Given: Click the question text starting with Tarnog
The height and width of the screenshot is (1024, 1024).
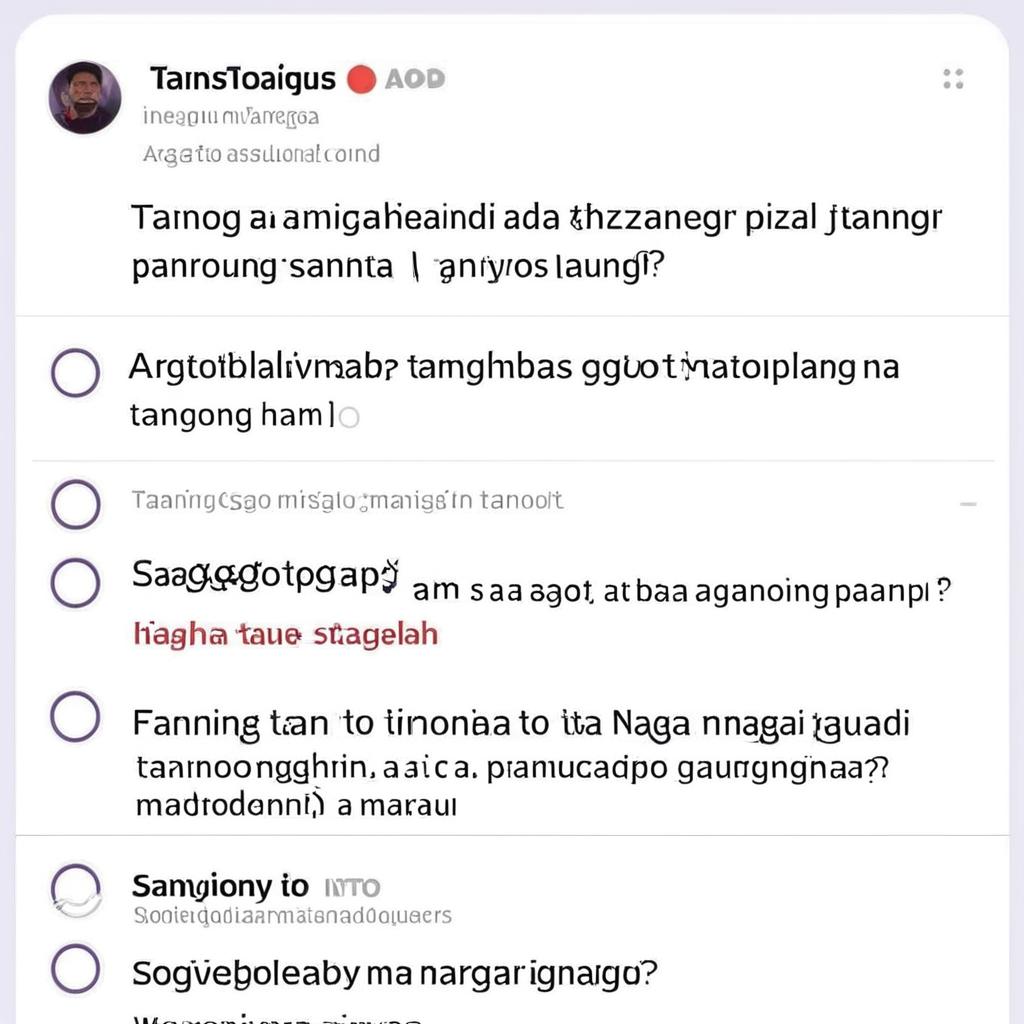Looking at the screenshot, I should pyautogui.click(x=536, y=242).
